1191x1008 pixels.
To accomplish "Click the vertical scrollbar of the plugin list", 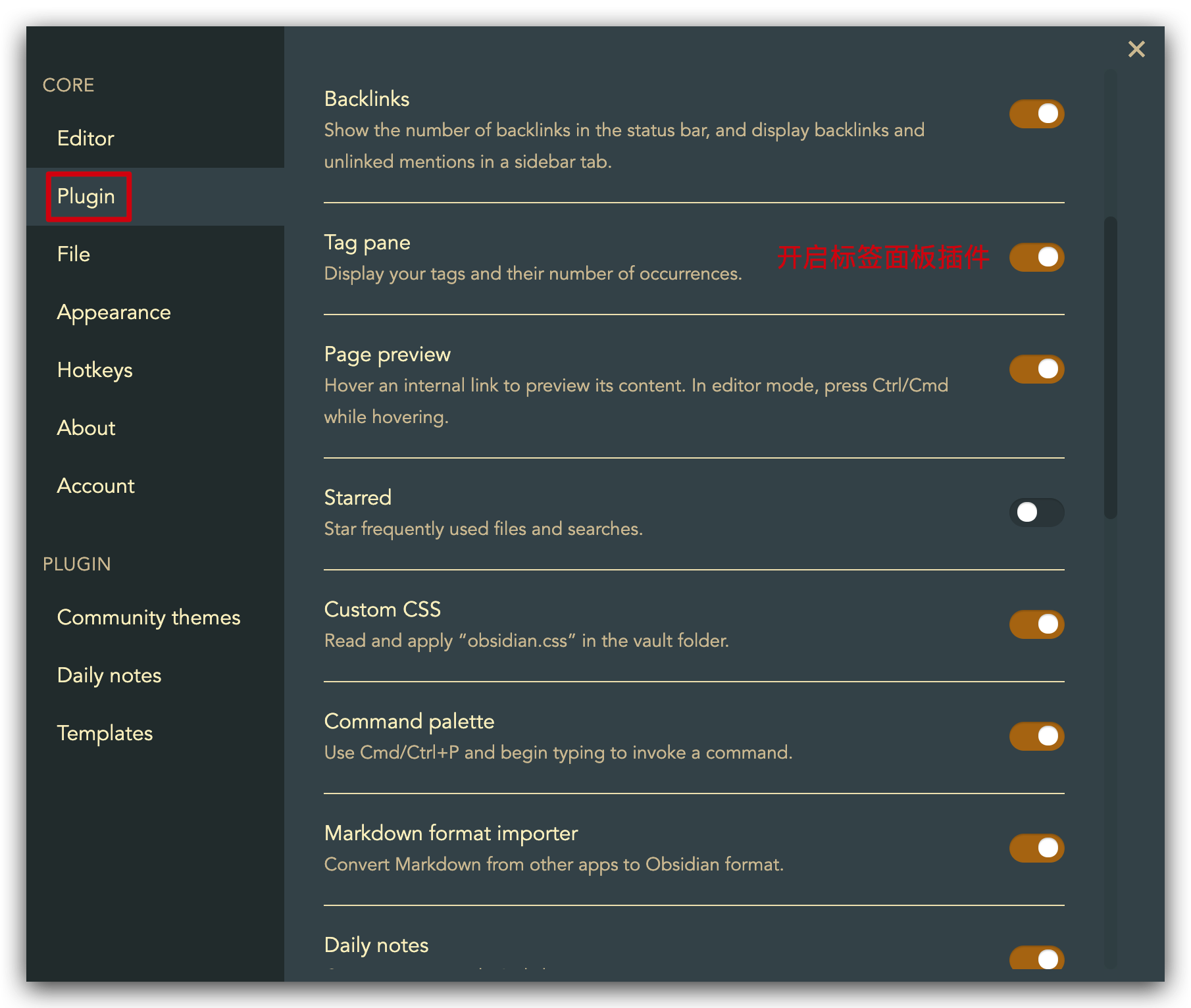I will [1111, 368].
